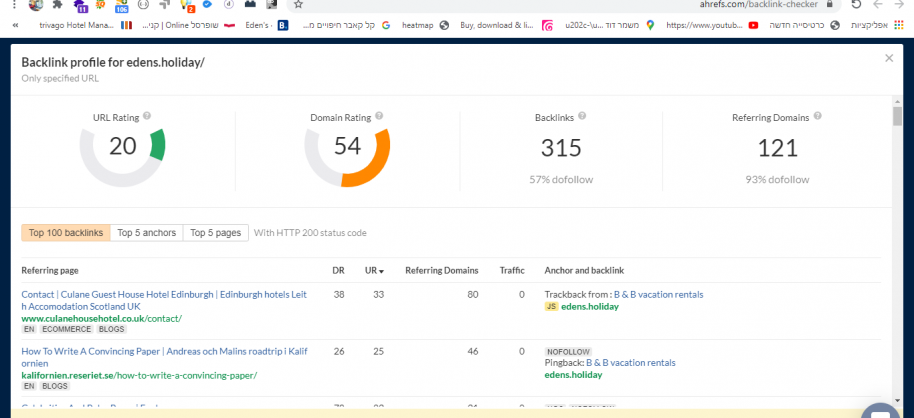The height and width of the screenshot is (418, 914).
Task: Click the DR column header
Action: (x=338, y=271)
